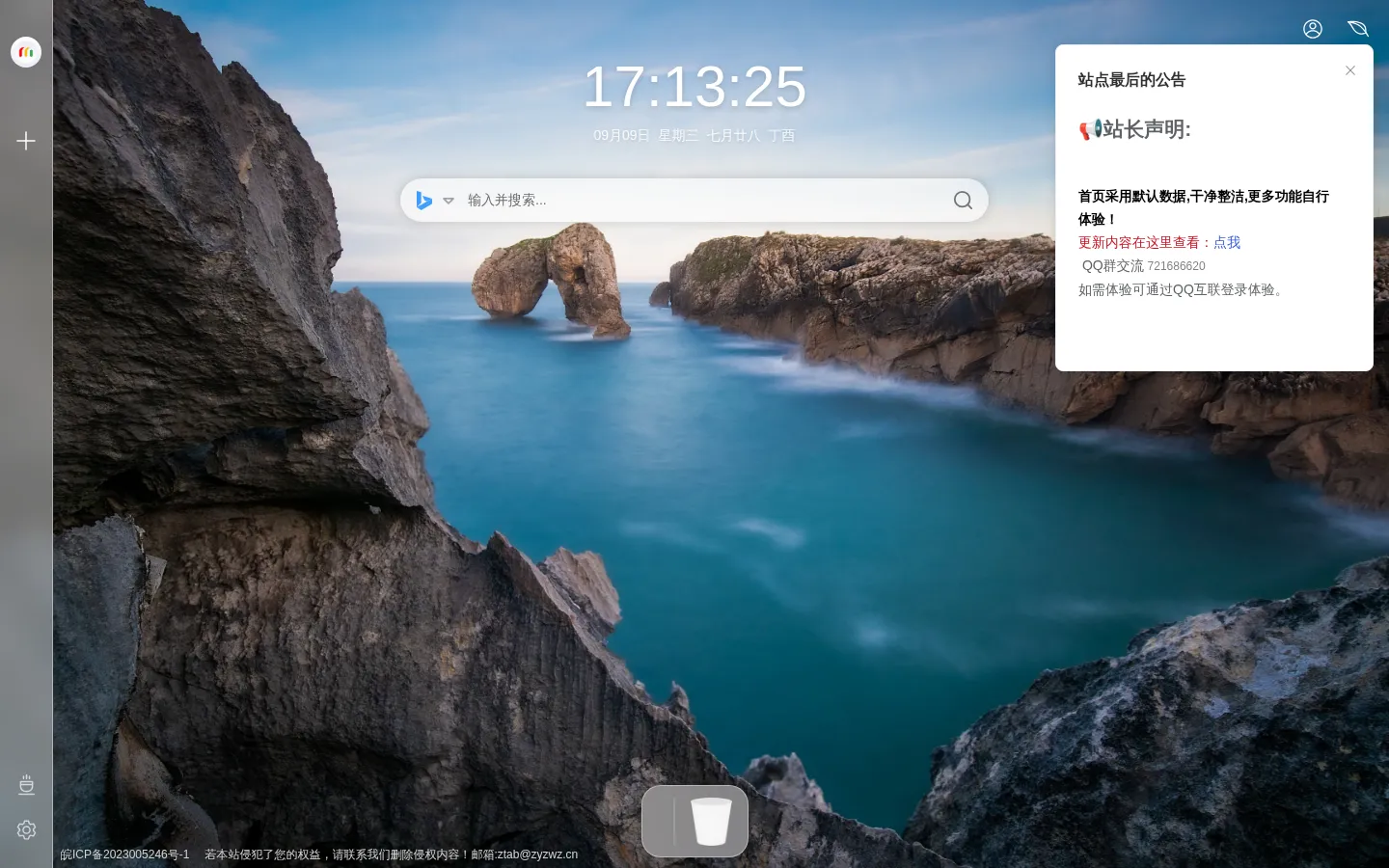
Task: Toggle minimalist mode with the leaf icon
Action: tap(1358, 29)
